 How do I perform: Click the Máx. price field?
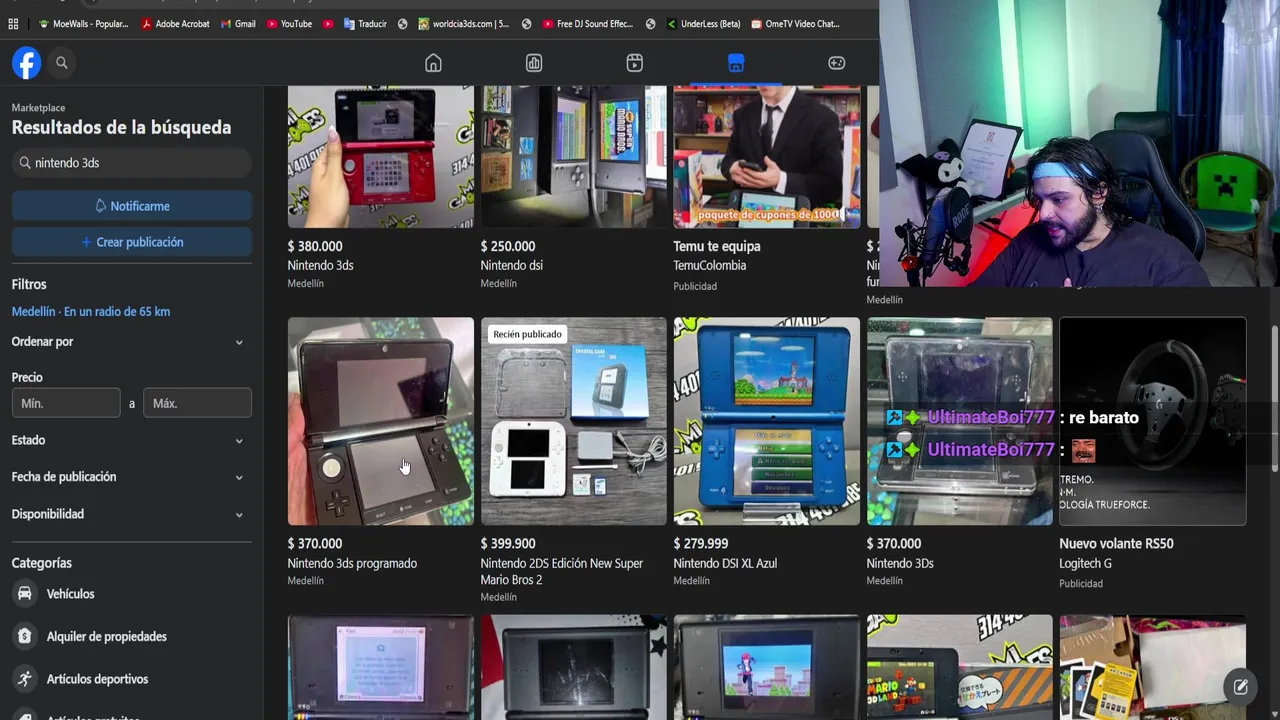[x=197, y=403]
